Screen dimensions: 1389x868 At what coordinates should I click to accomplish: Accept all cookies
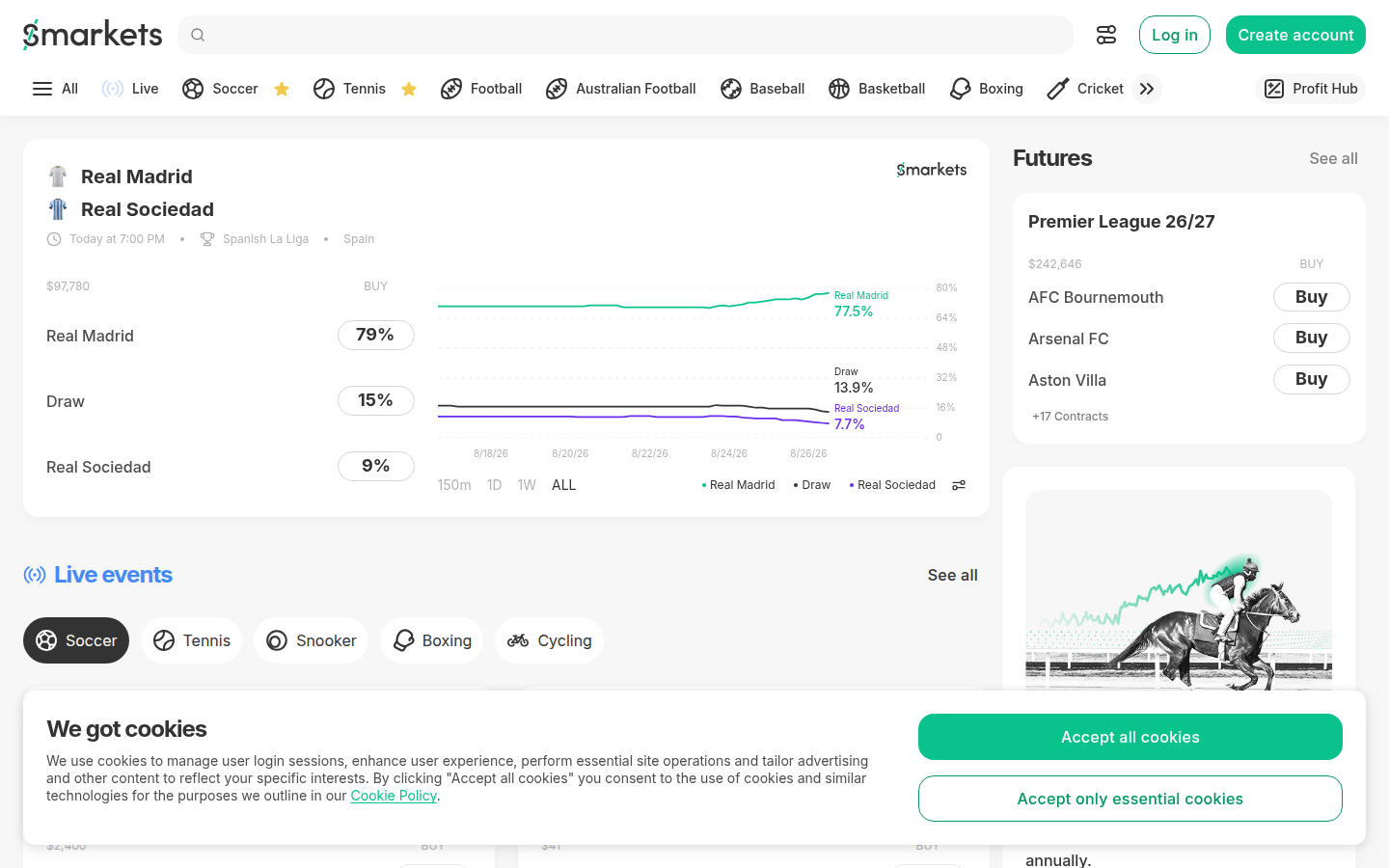point(1130,737)
